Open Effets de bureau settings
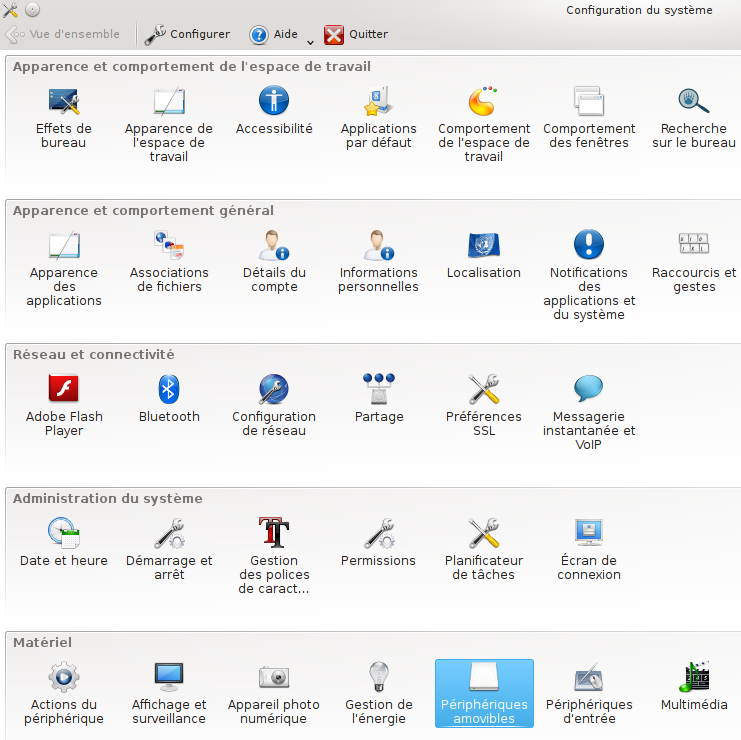Image resolution: width=741 pixels, height=740 pixels. (x=64, y=118)
